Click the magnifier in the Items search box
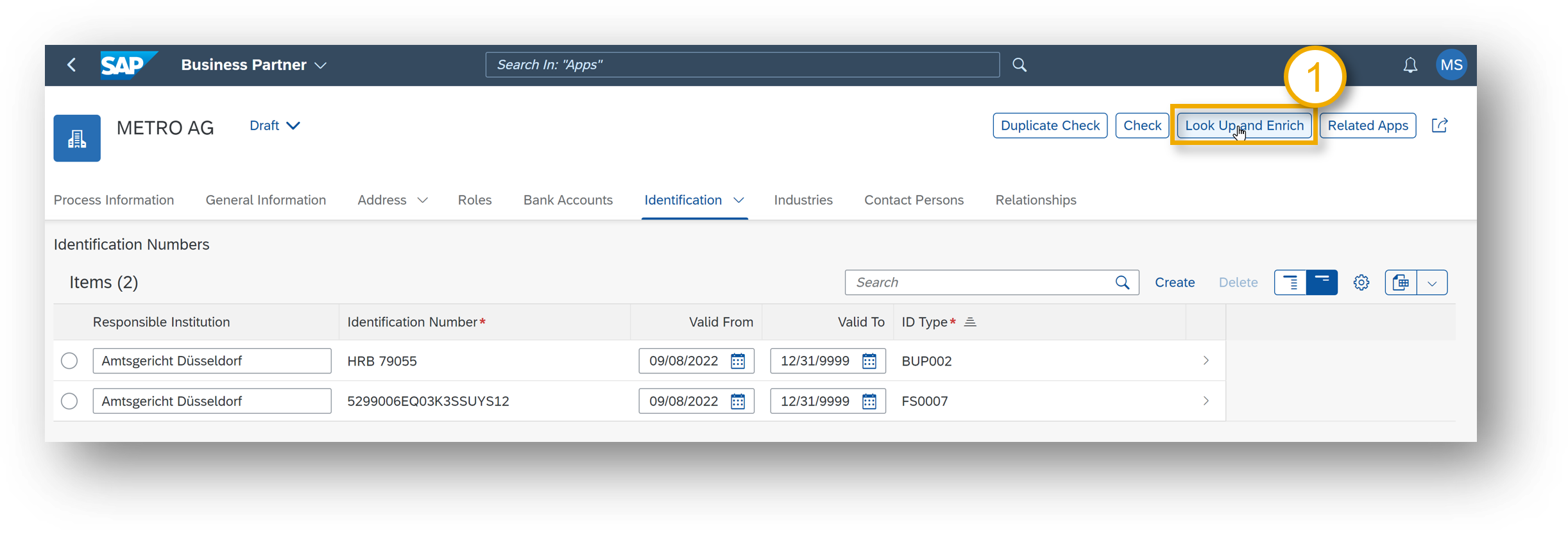This screenshot has height=533, width=1568. tap(1122, 282)
